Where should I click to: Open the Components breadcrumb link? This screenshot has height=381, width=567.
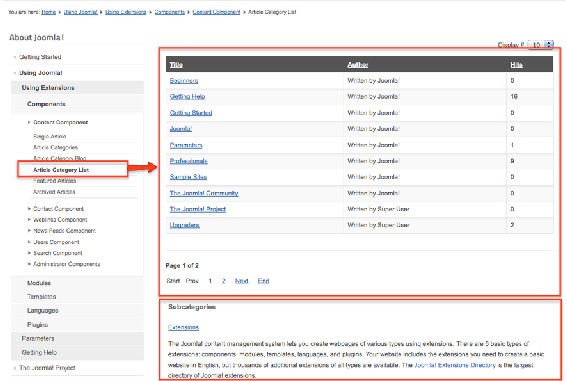(170, 12)
